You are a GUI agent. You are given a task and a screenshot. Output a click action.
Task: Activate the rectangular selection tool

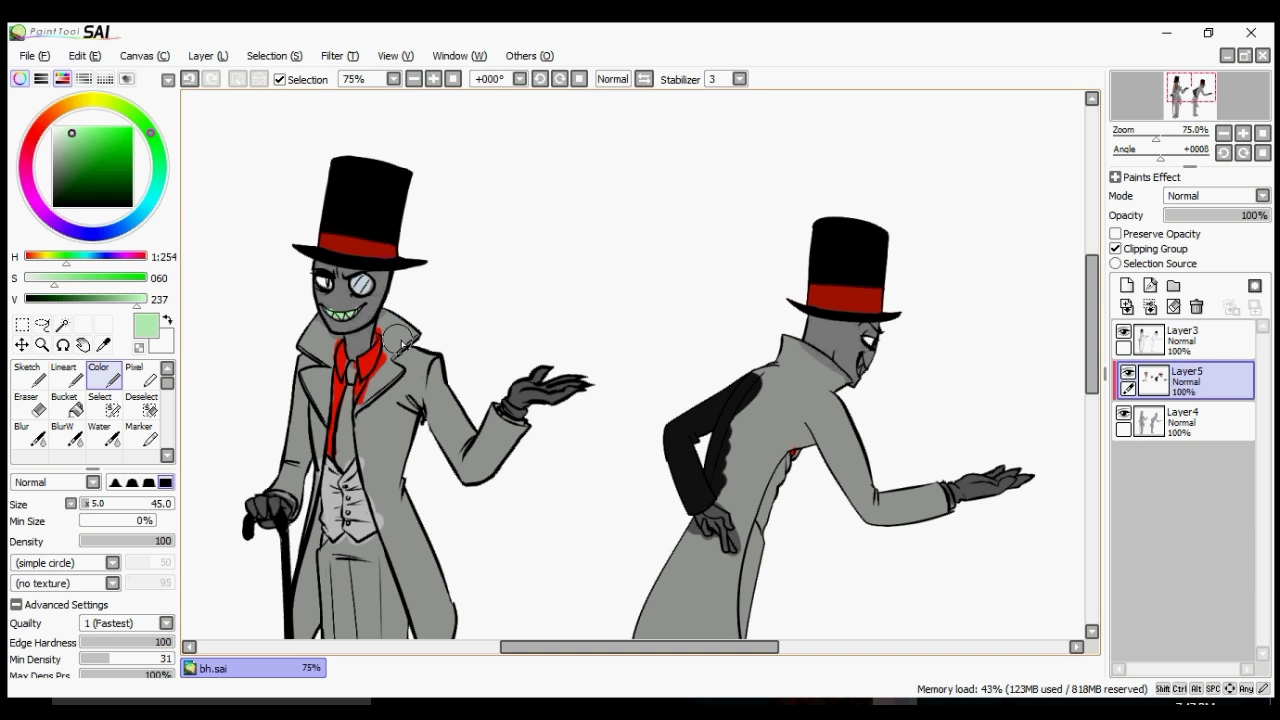(x=21, y=325)
